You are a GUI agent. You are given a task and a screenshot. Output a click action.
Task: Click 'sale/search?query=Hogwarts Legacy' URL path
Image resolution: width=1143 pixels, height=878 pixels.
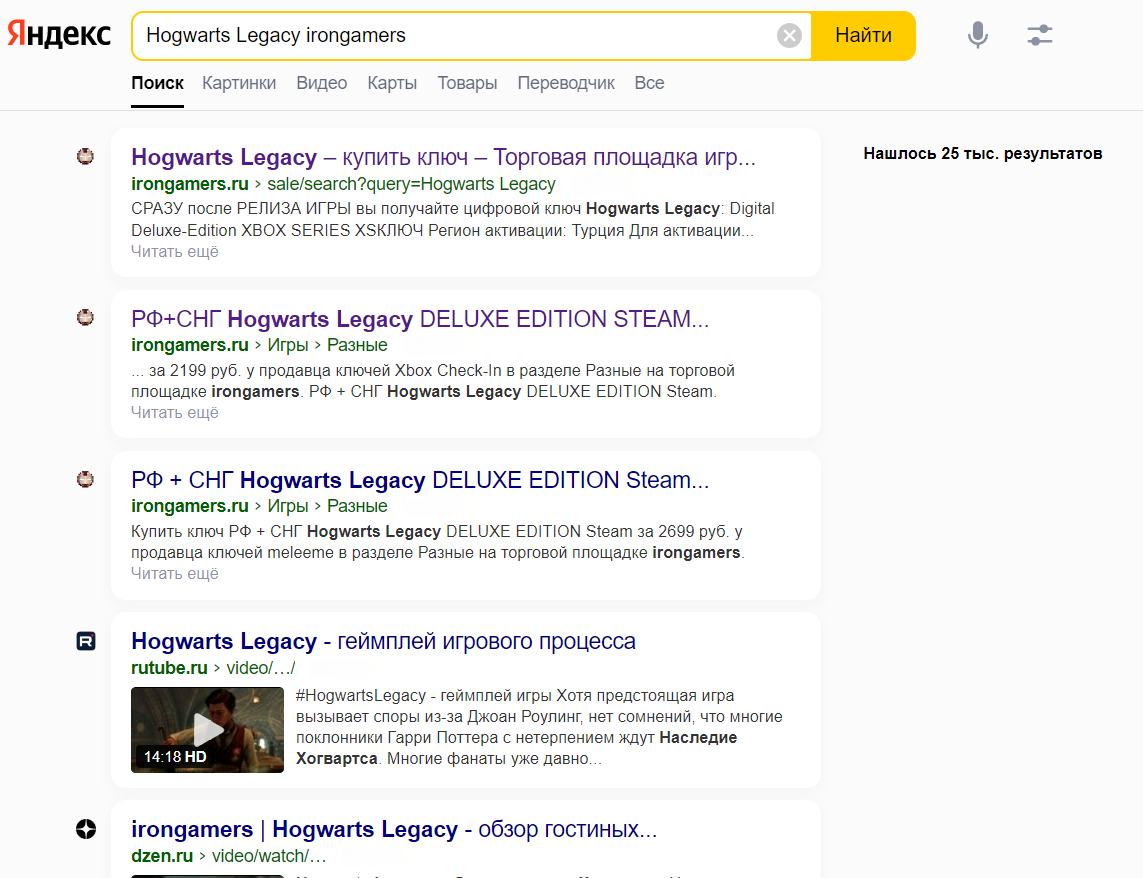point(411,184)
